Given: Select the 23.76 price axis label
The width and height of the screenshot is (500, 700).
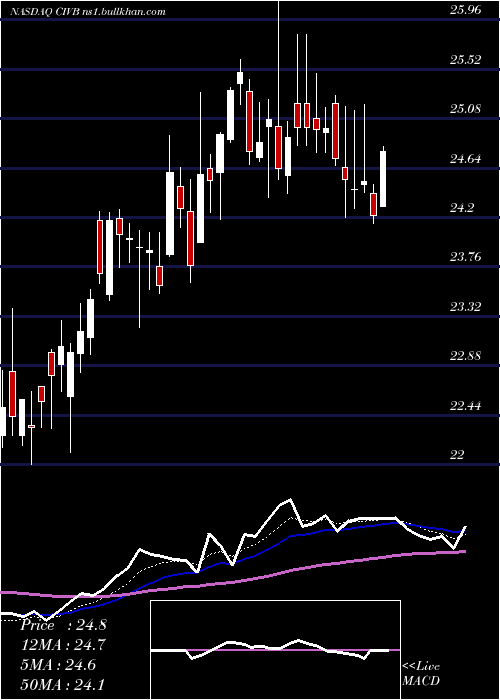Looking at the screenshot, I should 465,257.
